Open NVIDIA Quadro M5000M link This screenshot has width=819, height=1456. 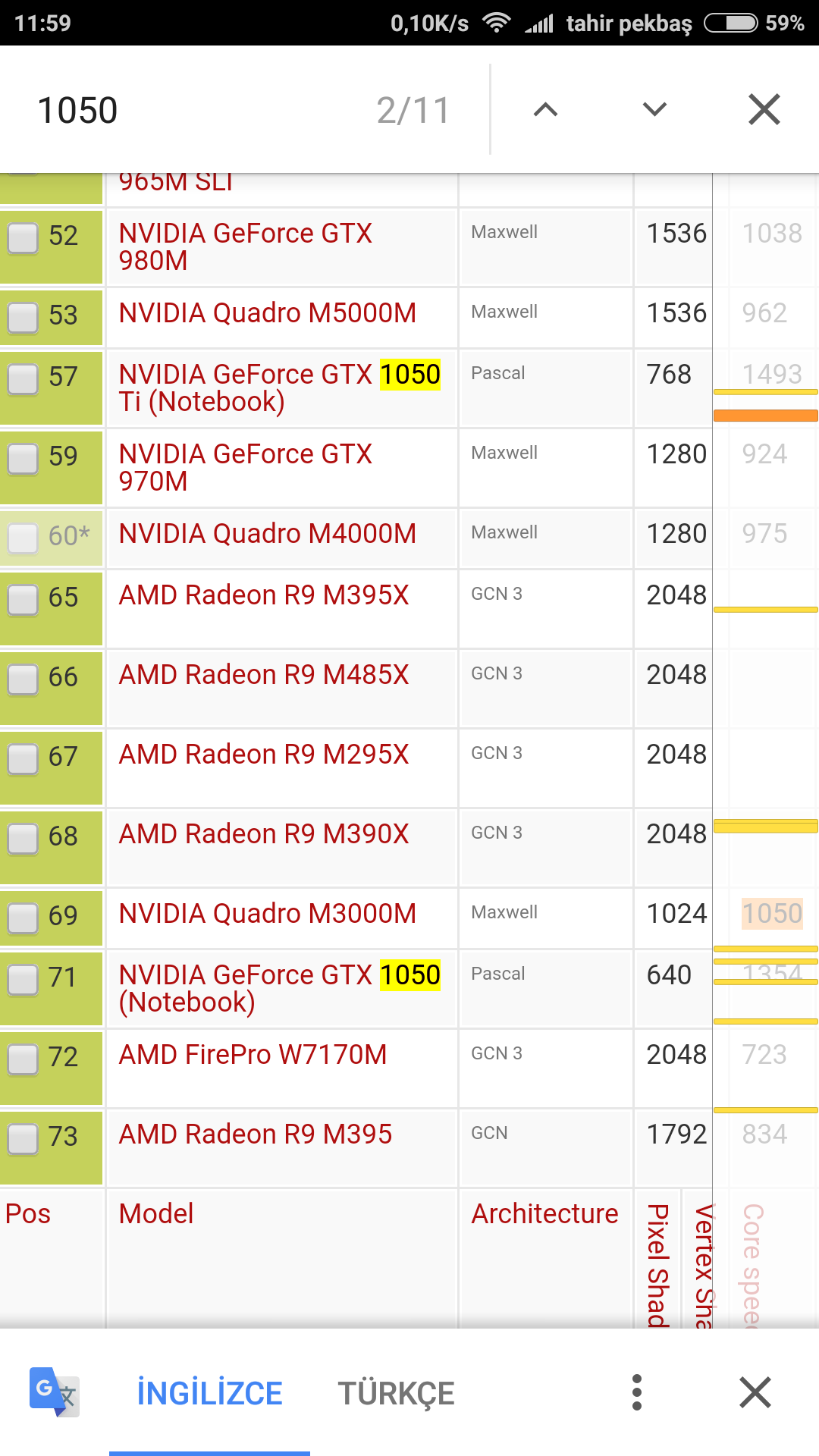(x=268, y=312)
